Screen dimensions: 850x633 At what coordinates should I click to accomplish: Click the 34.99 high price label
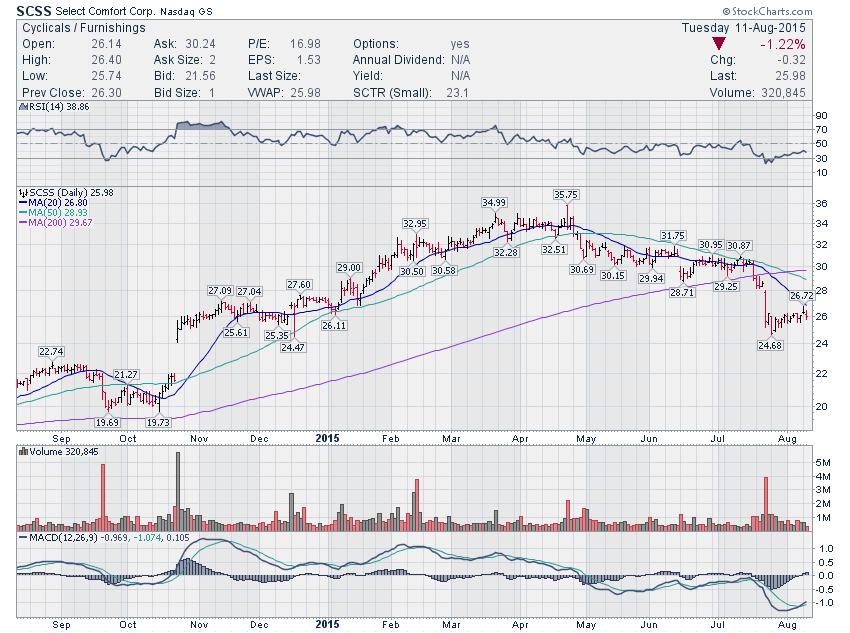click(x=494, y=203)
